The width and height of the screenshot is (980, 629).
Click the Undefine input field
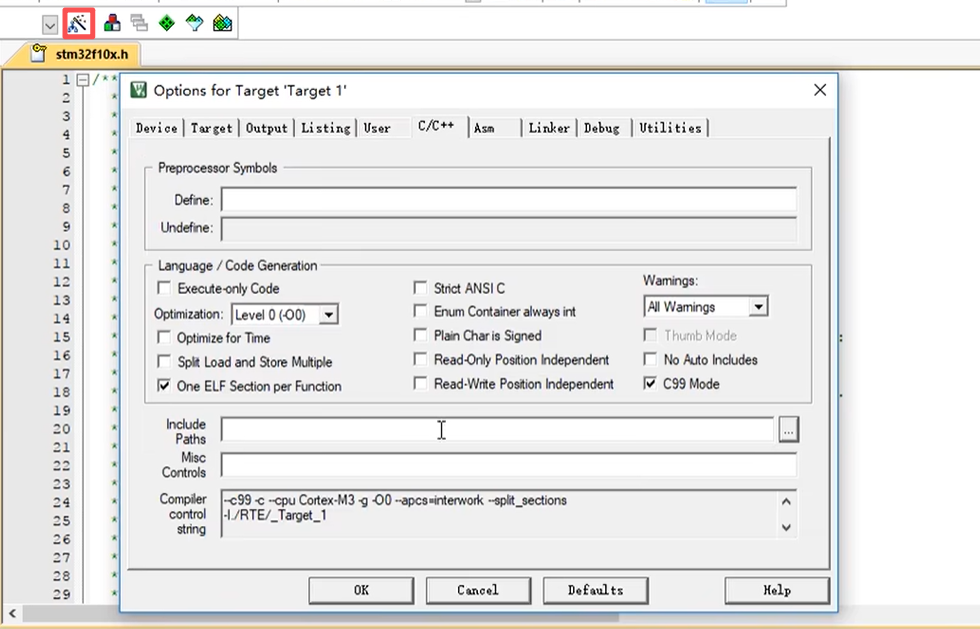pos(509,228)
